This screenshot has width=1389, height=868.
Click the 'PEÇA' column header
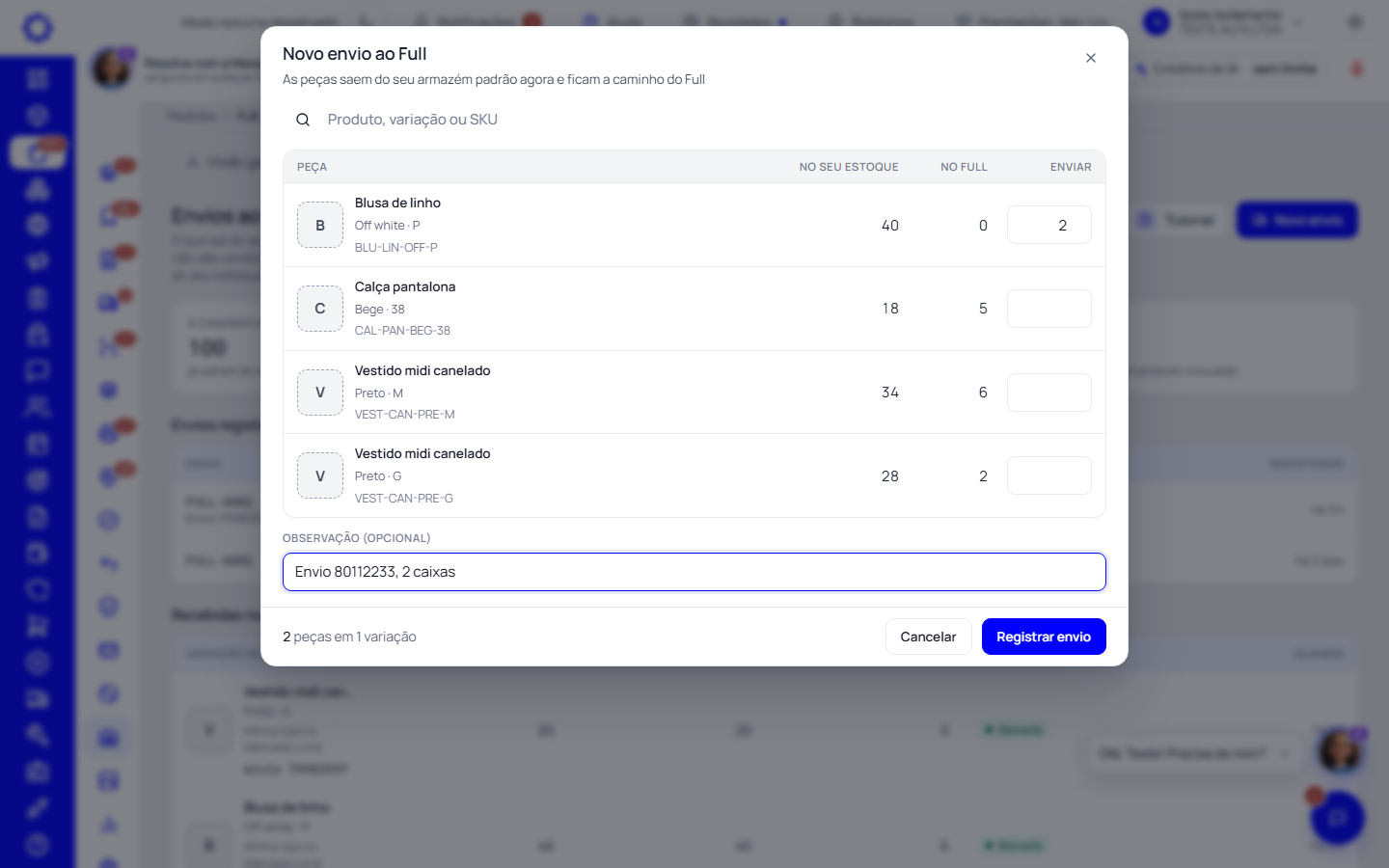click(312, 167)
